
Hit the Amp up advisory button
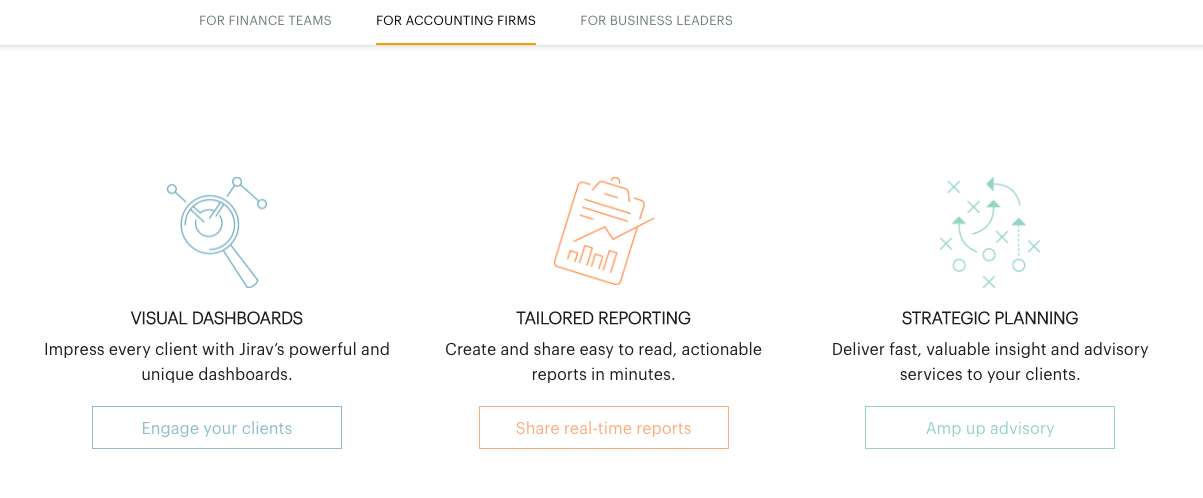(x=990, y=428)
